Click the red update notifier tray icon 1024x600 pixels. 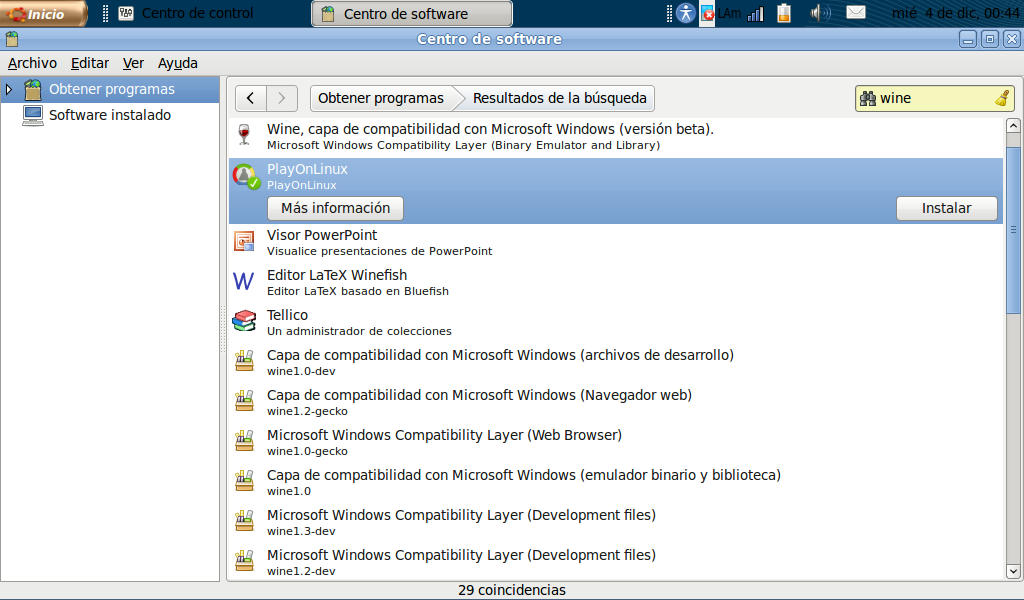tap(707, 14)
